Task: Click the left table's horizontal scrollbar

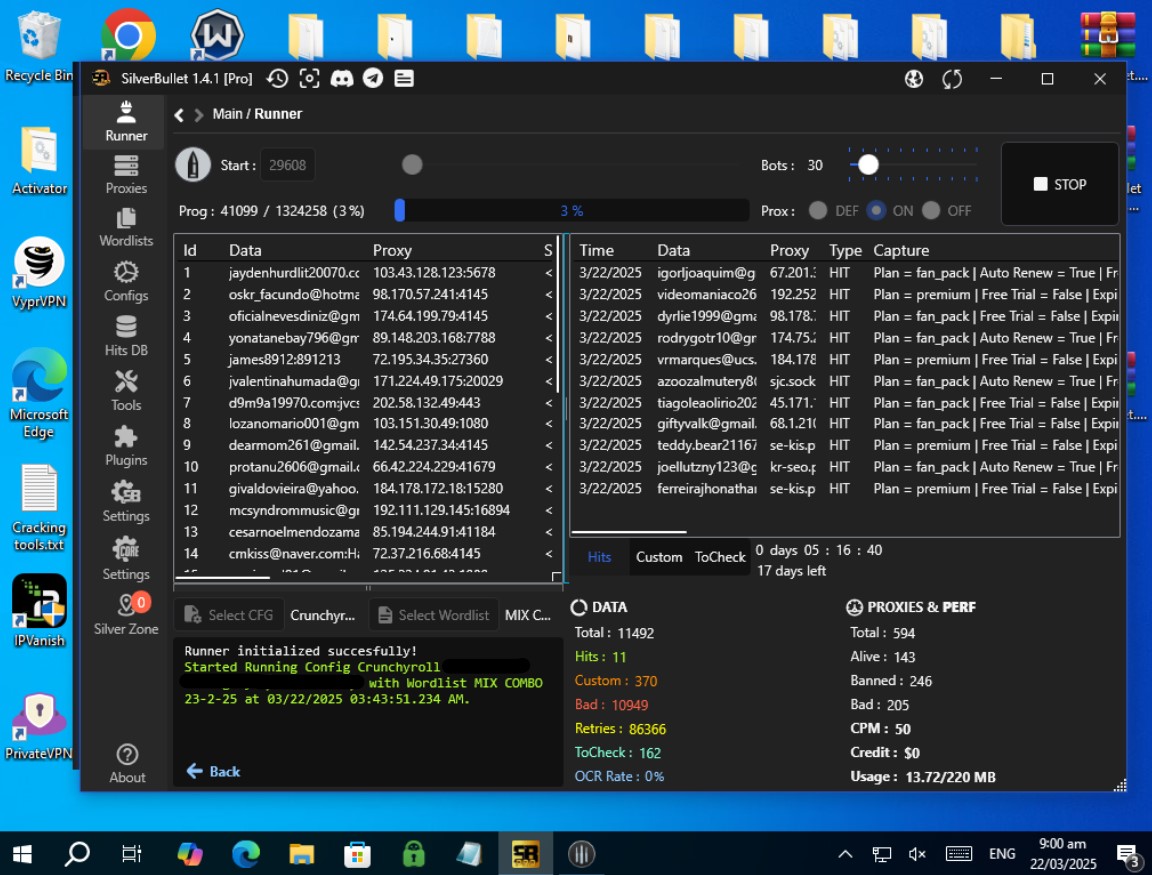Action: (x=223, y=577)
